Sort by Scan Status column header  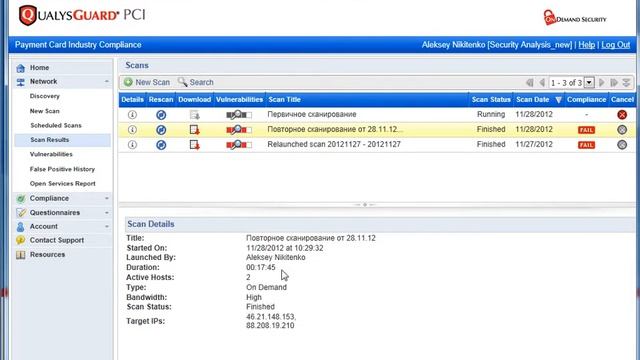[x=491, y=100]
